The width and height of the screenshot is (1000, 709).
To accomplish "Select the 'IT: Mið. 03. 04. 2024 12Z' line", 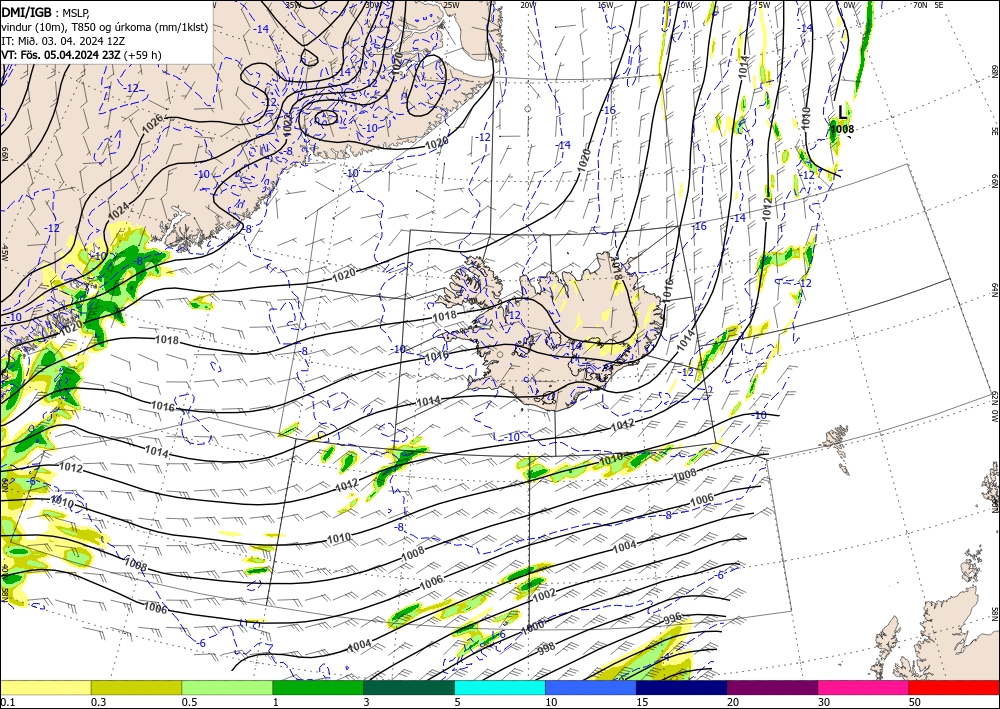I will pos(63,41).
